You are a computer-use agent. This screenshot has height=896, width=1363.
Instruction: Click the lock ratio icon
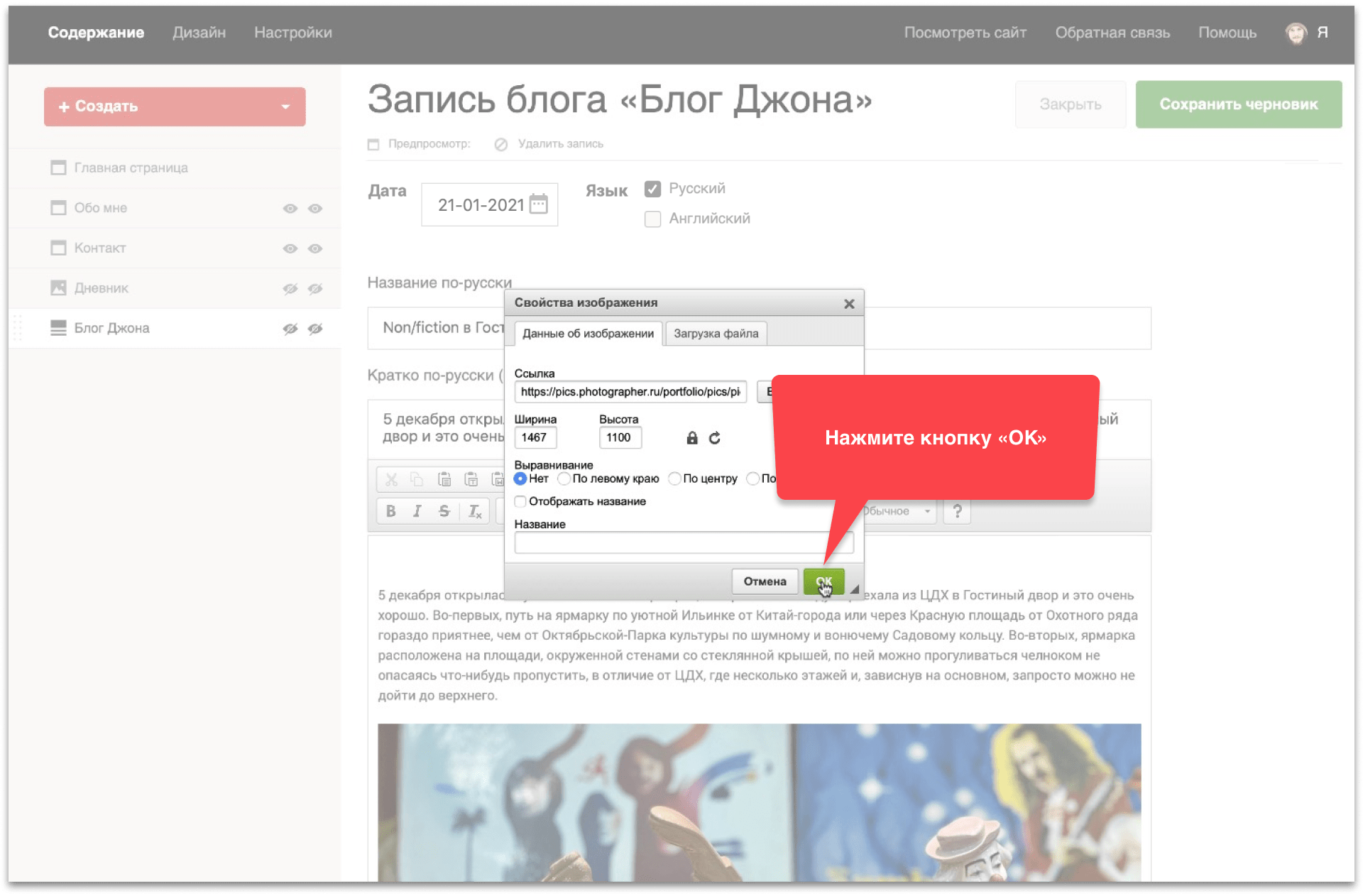691,438
